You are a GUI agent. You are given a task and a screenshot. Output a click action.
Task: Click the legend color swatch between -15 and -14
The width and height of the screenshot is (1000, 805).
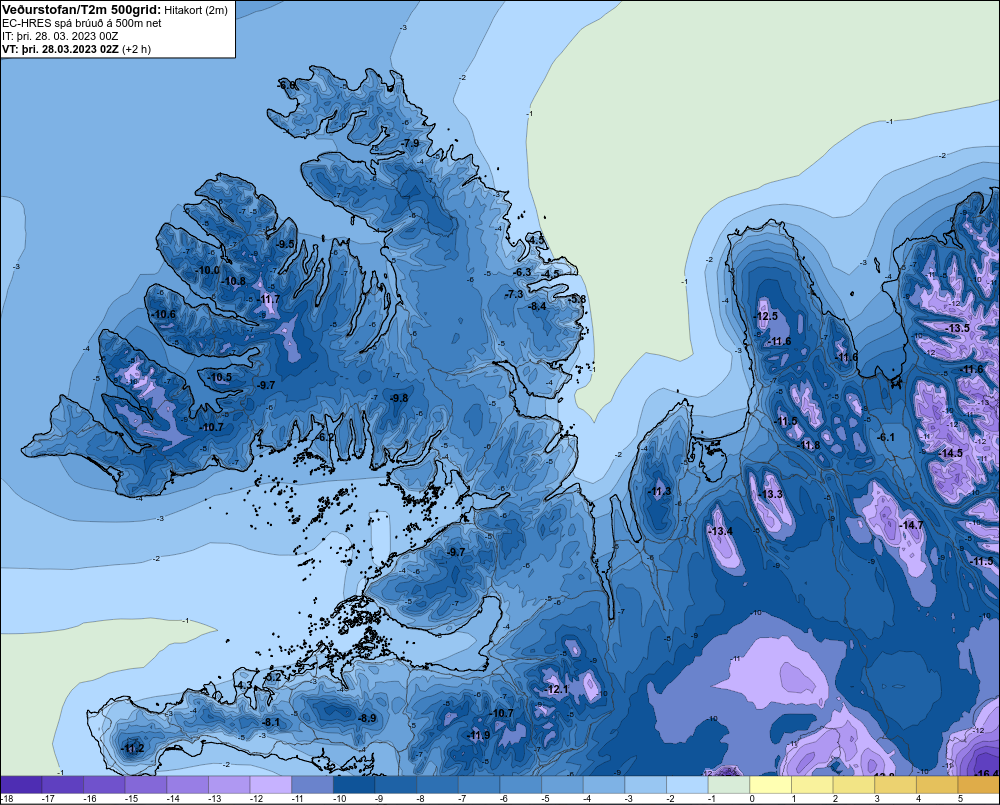[146, 785]
